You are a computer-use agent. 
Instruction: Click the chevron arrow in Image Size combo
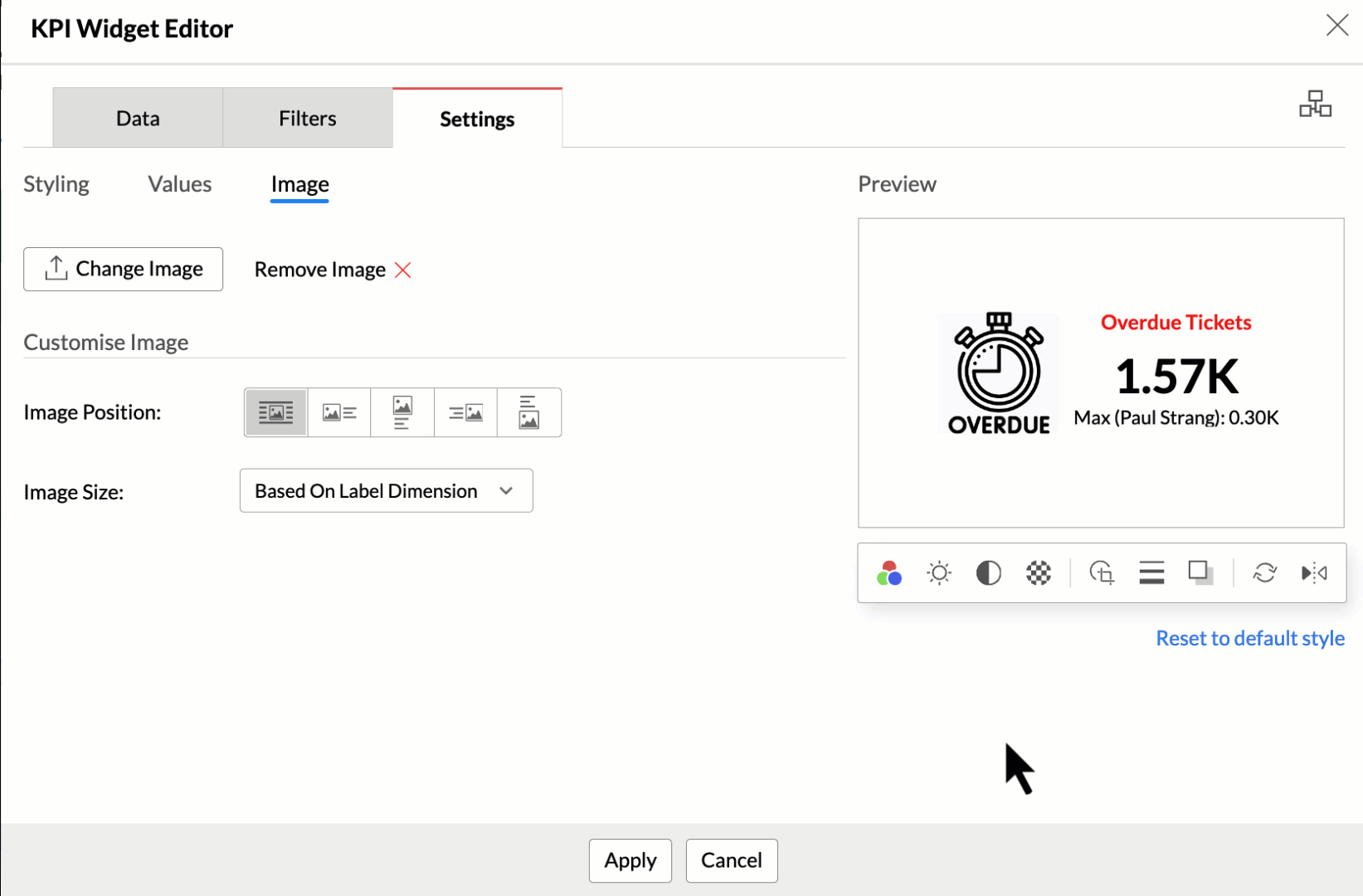(506, 491)
